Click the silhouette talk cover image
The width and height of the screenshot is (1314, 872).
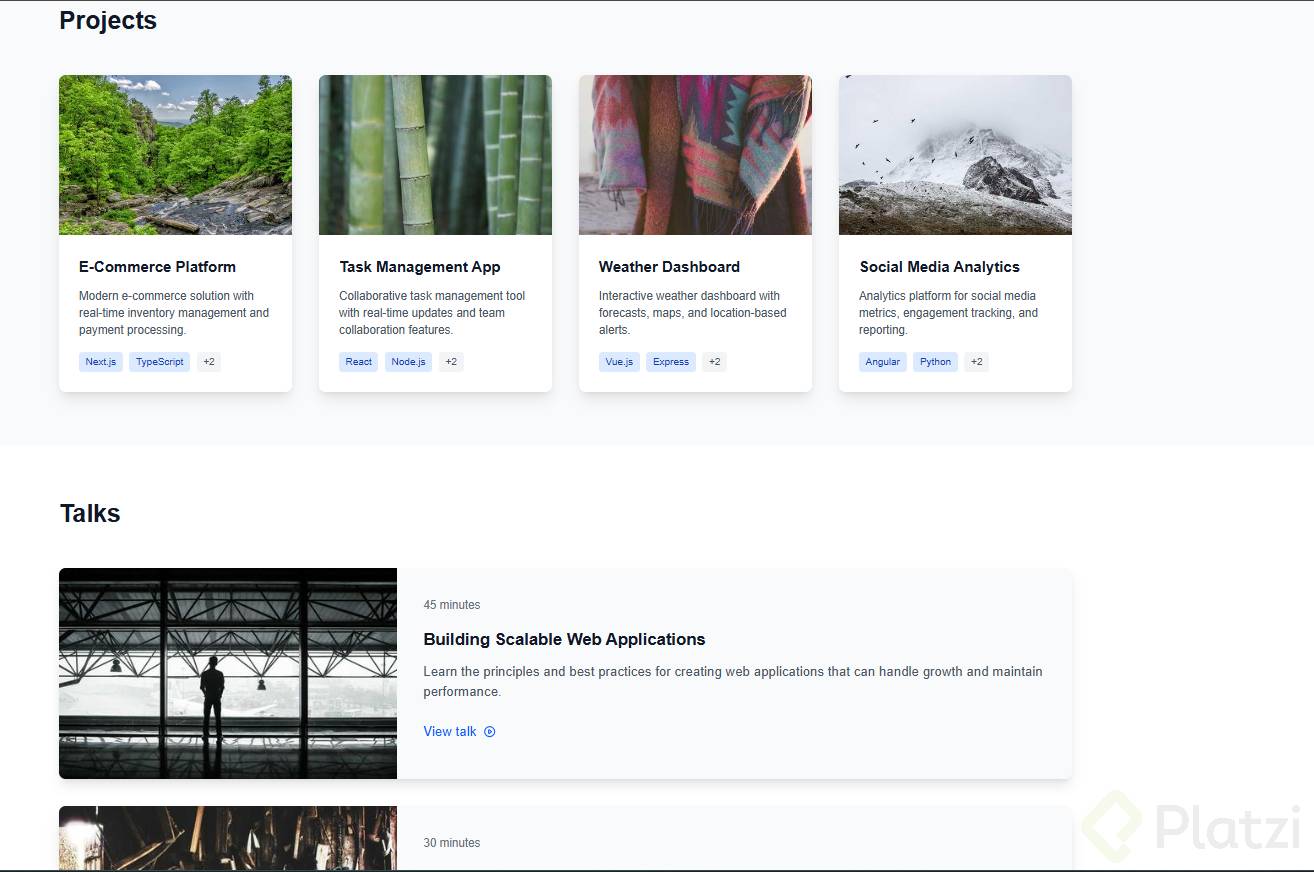pos(228,673)
